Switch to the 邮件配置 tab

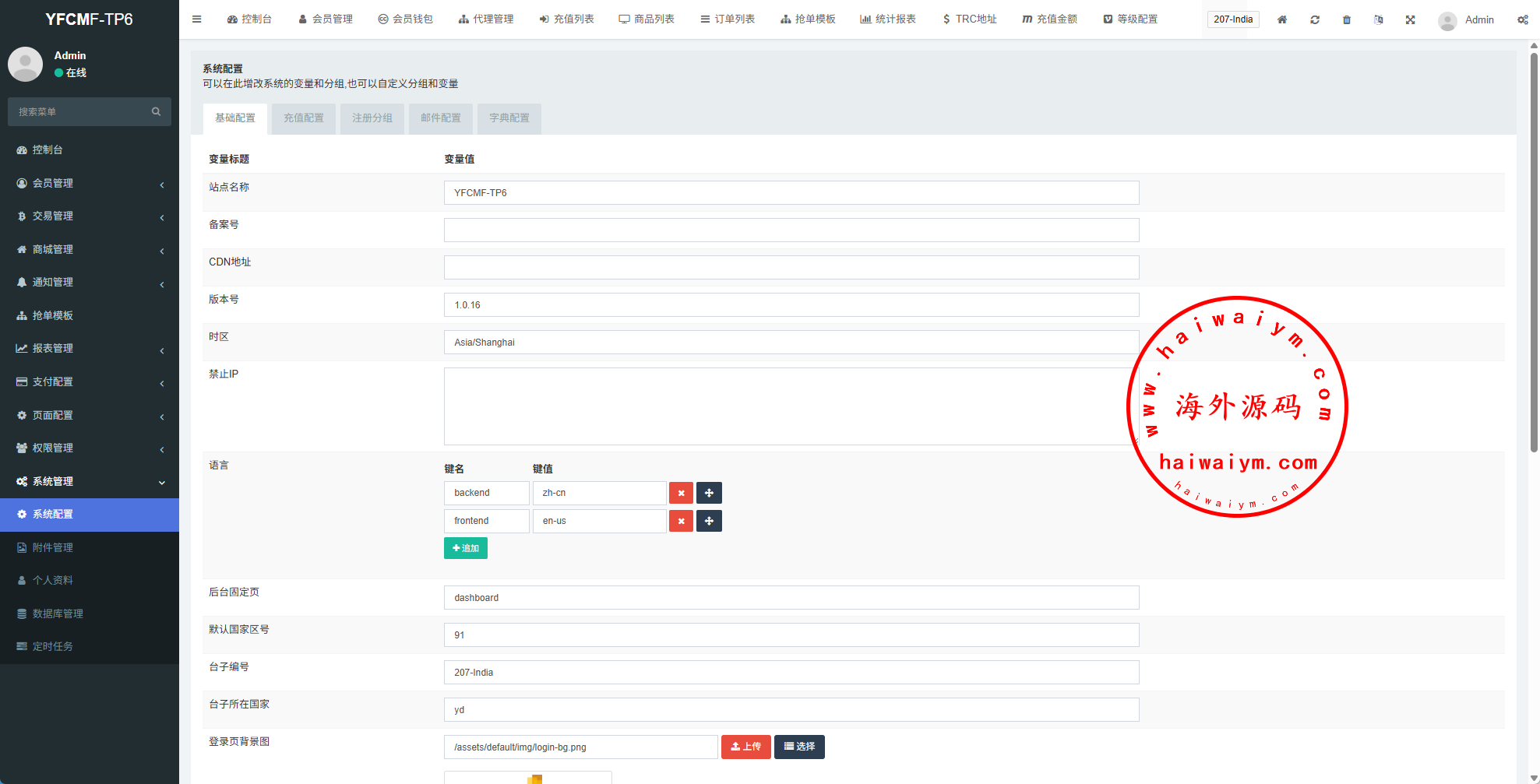[x=441, y=118]
